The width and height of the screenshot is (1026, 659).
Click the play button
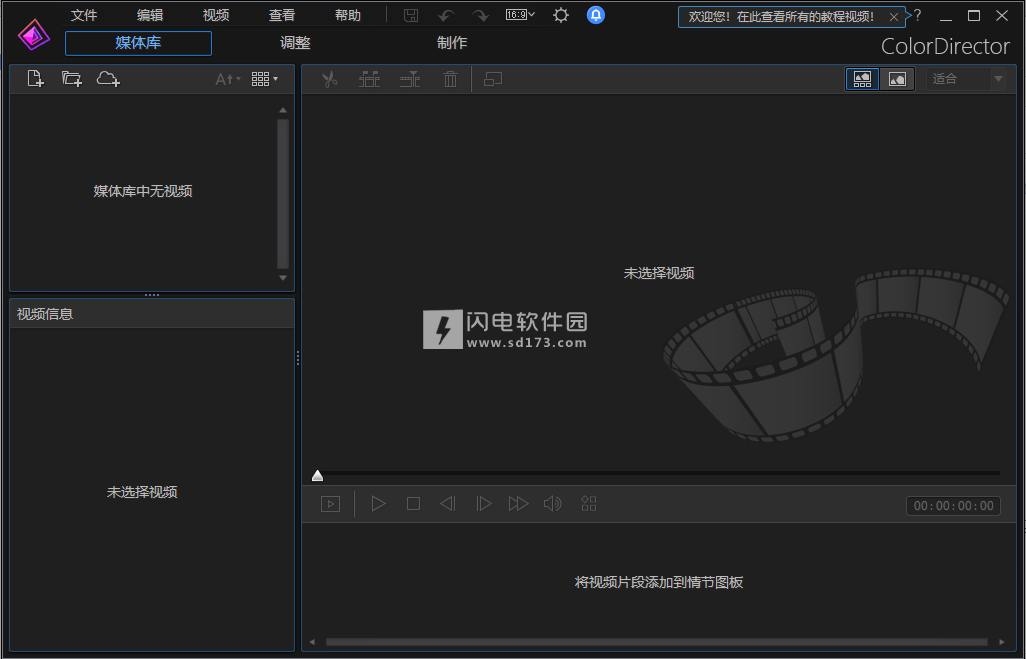point(378,504)
